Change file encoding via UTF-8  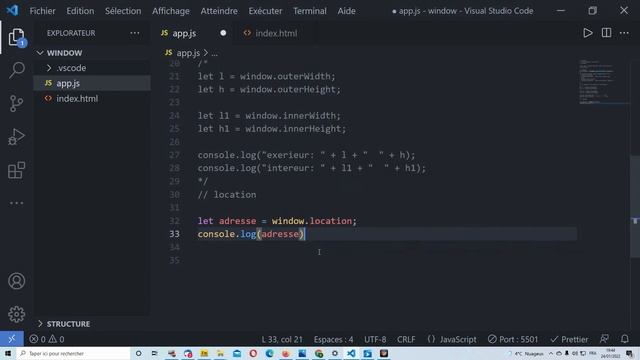click(x=375, y=339)
